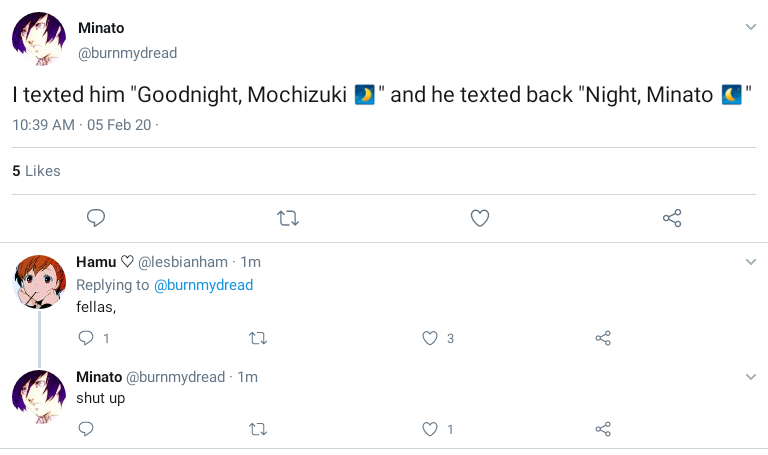Retweet the main Goodnight Mochizuki tweet
The image size is (768, 455).
click(288, 218)
